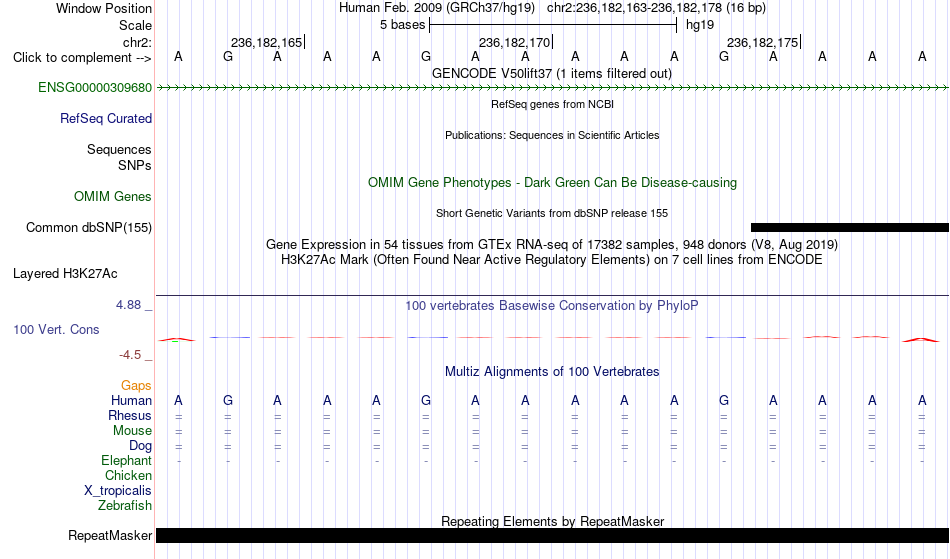Viewport: 950px width, 559px height.
Task: Click 'Repeating Elements by RepeatMasker' title
Action: [552, 521]
